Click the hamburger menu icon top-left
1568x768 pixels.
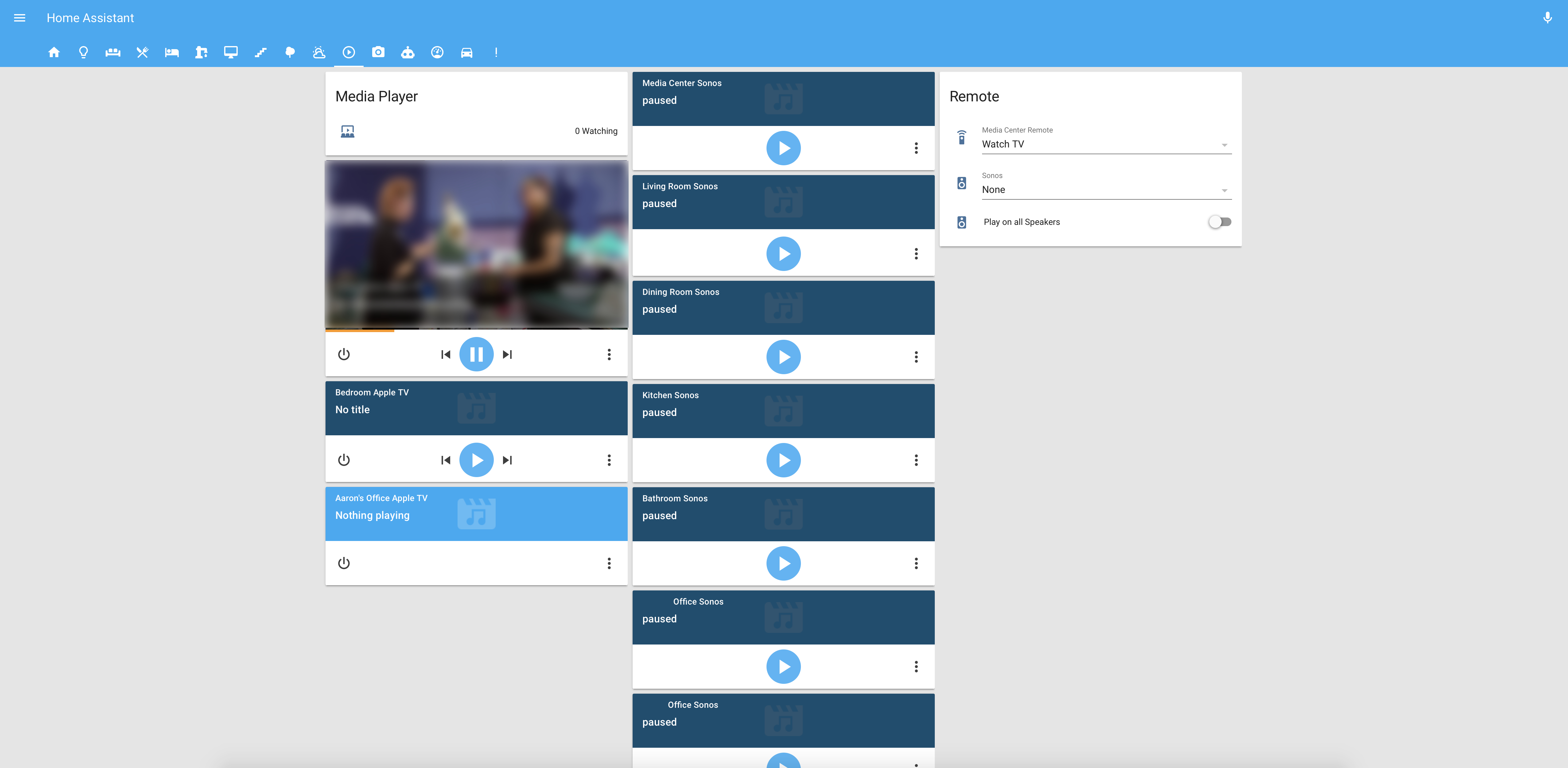[x=20, y=18]
